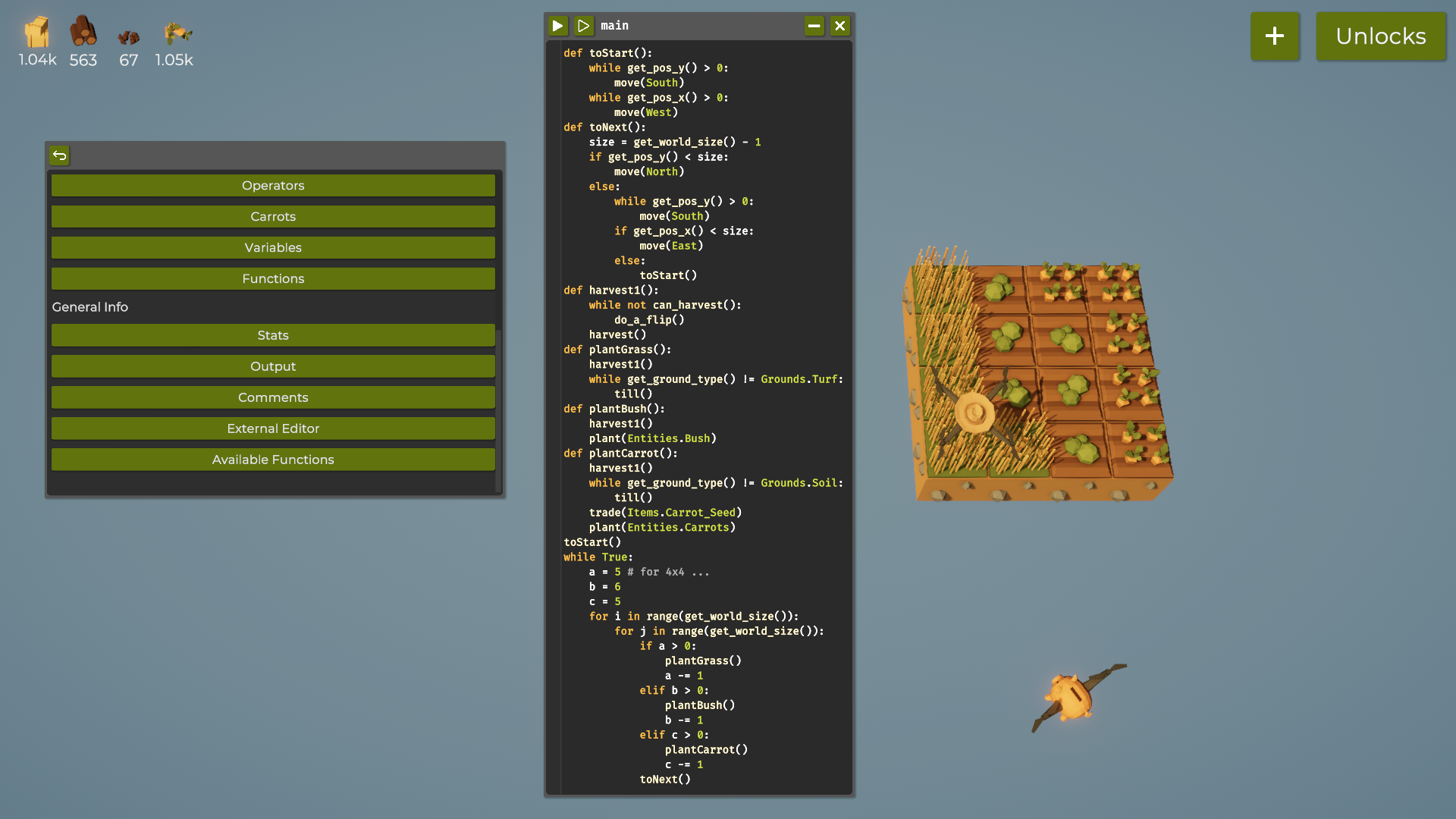The width and height of the screenshot is (1456, 819).
Task: Click the carrot resource icon showing 67
Action: pyautogui.click(x=128, y=36)
